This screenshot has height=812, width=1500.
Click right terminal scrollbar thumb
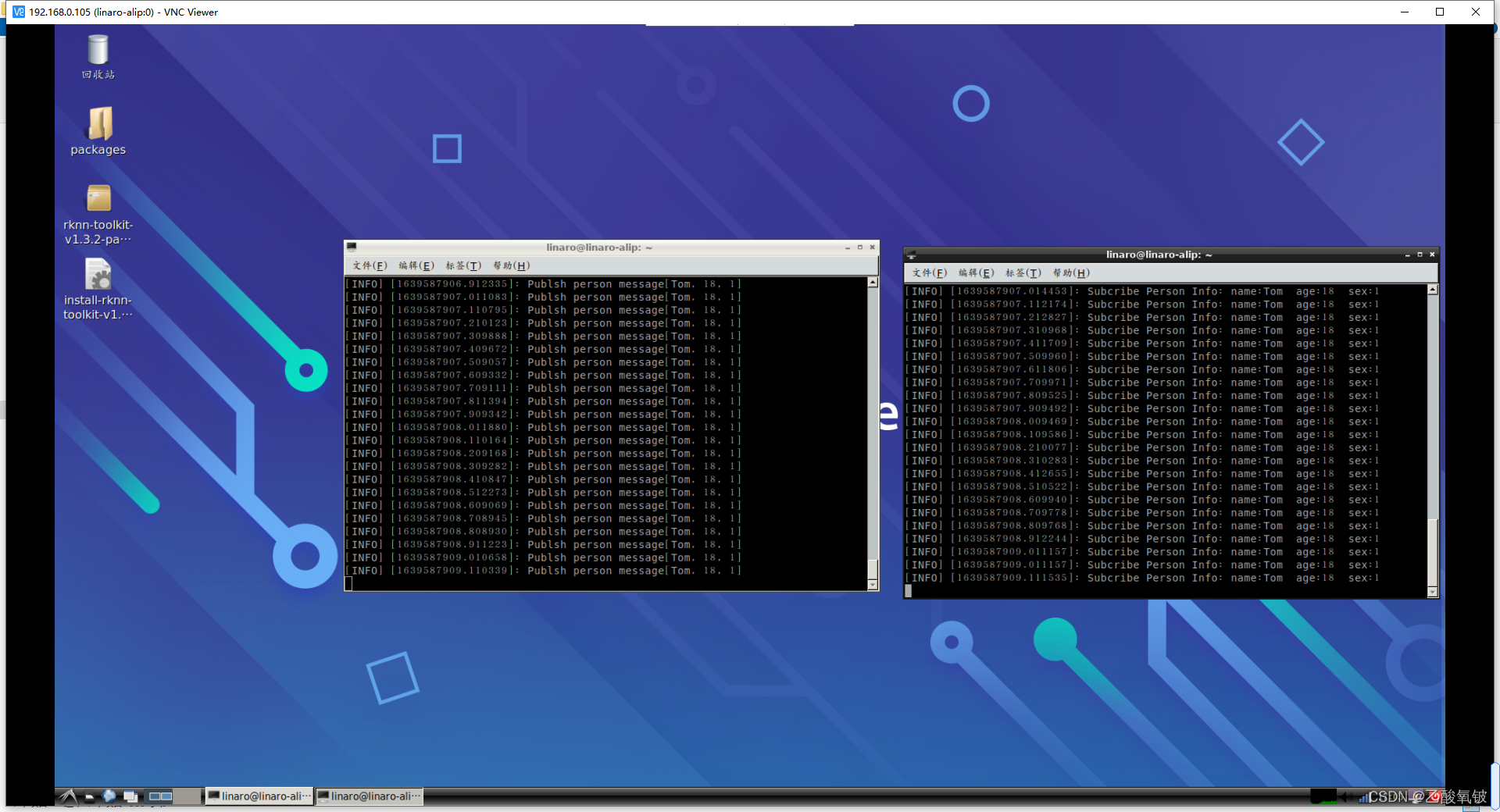coord(1433,552)
